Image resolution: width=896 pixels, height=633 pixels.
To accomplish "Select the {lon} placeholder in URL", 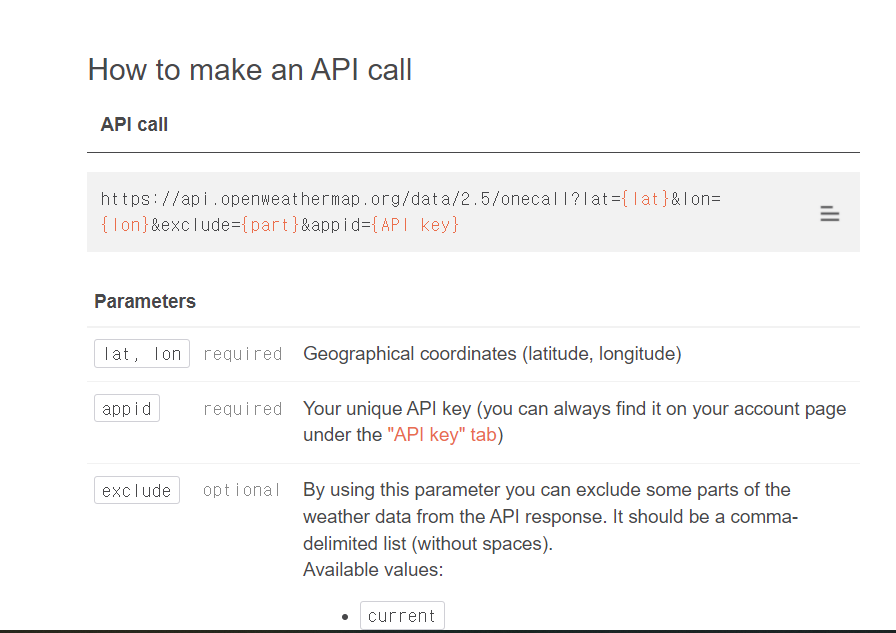I will click(125, 225).
